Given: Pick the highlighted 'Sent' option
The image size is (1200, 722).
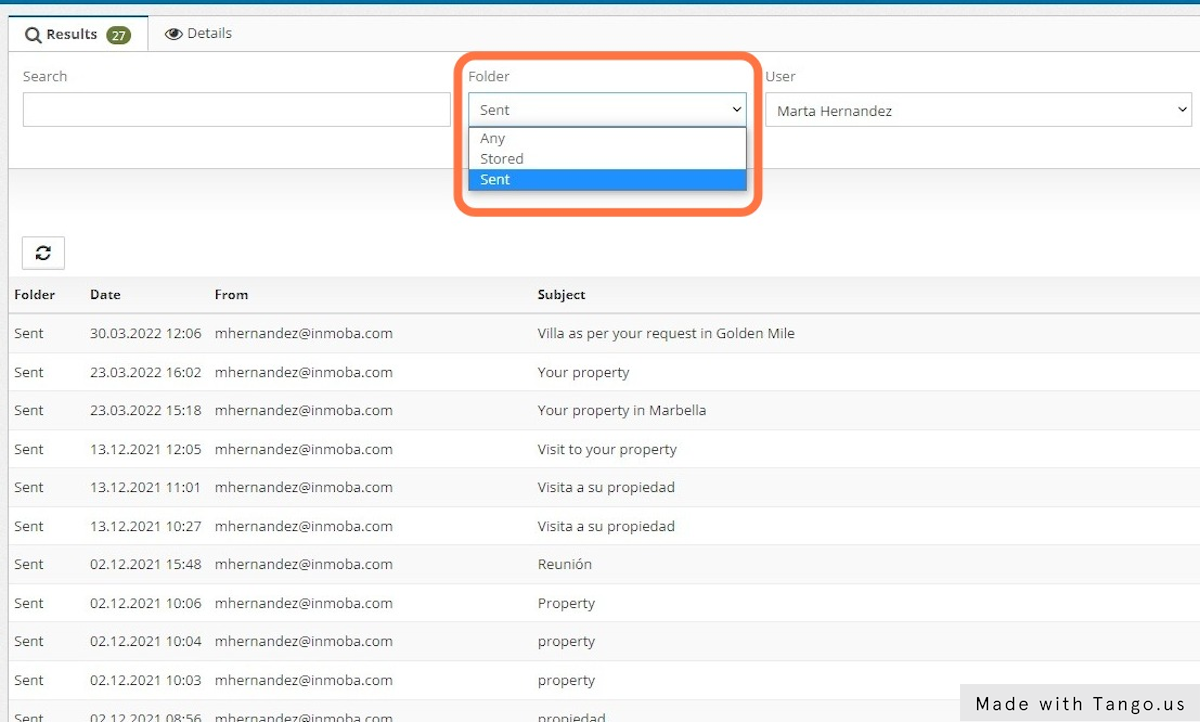Looking at the screenshot, I should point(495,180).
